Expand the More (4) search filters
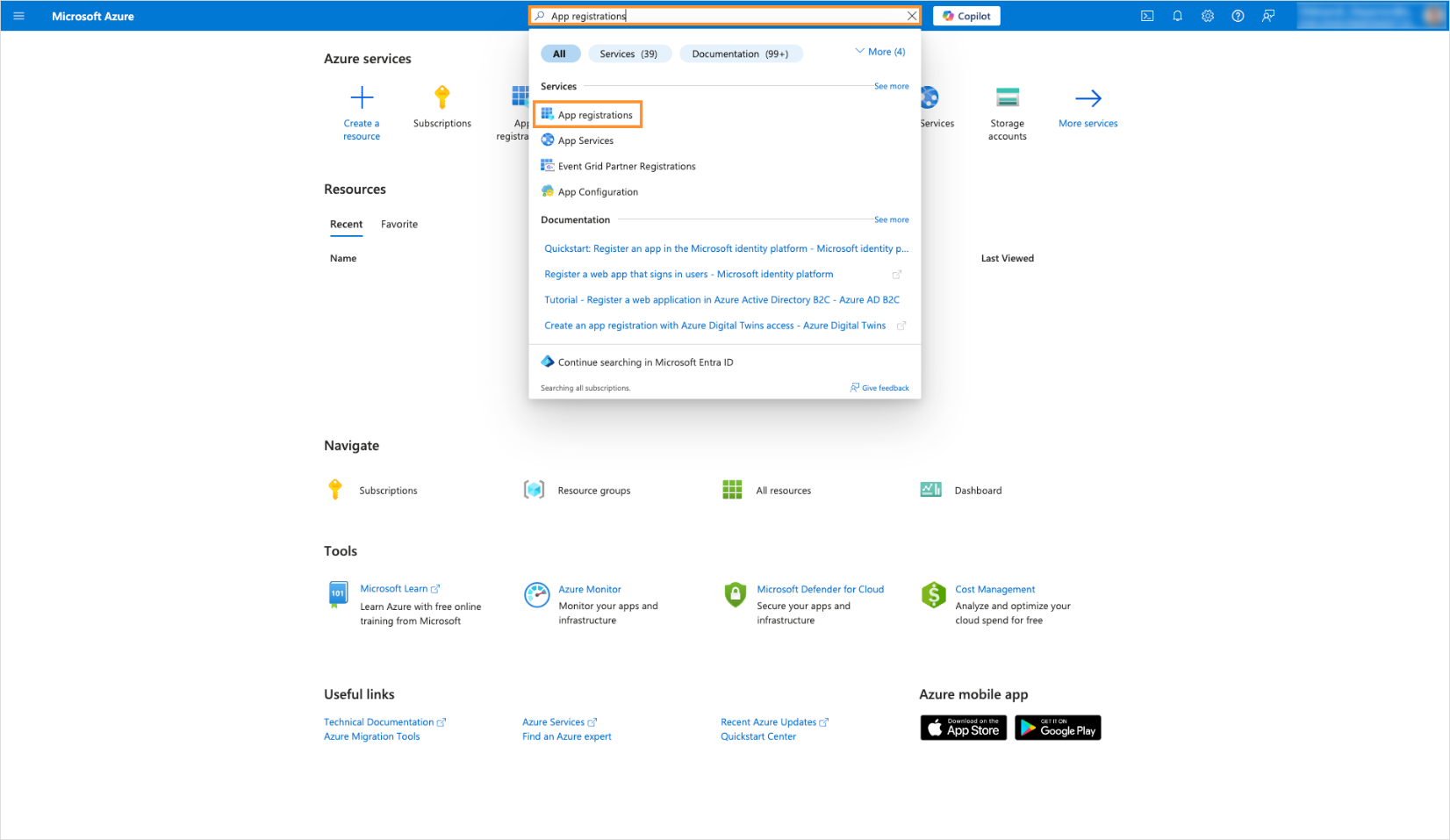 coord(879,51)
